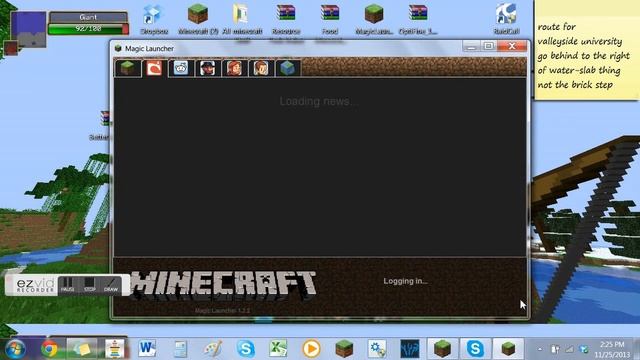640x360 pixels.
Task: Switch to the running Skype window in the taskbar
Action: point(475,349)
